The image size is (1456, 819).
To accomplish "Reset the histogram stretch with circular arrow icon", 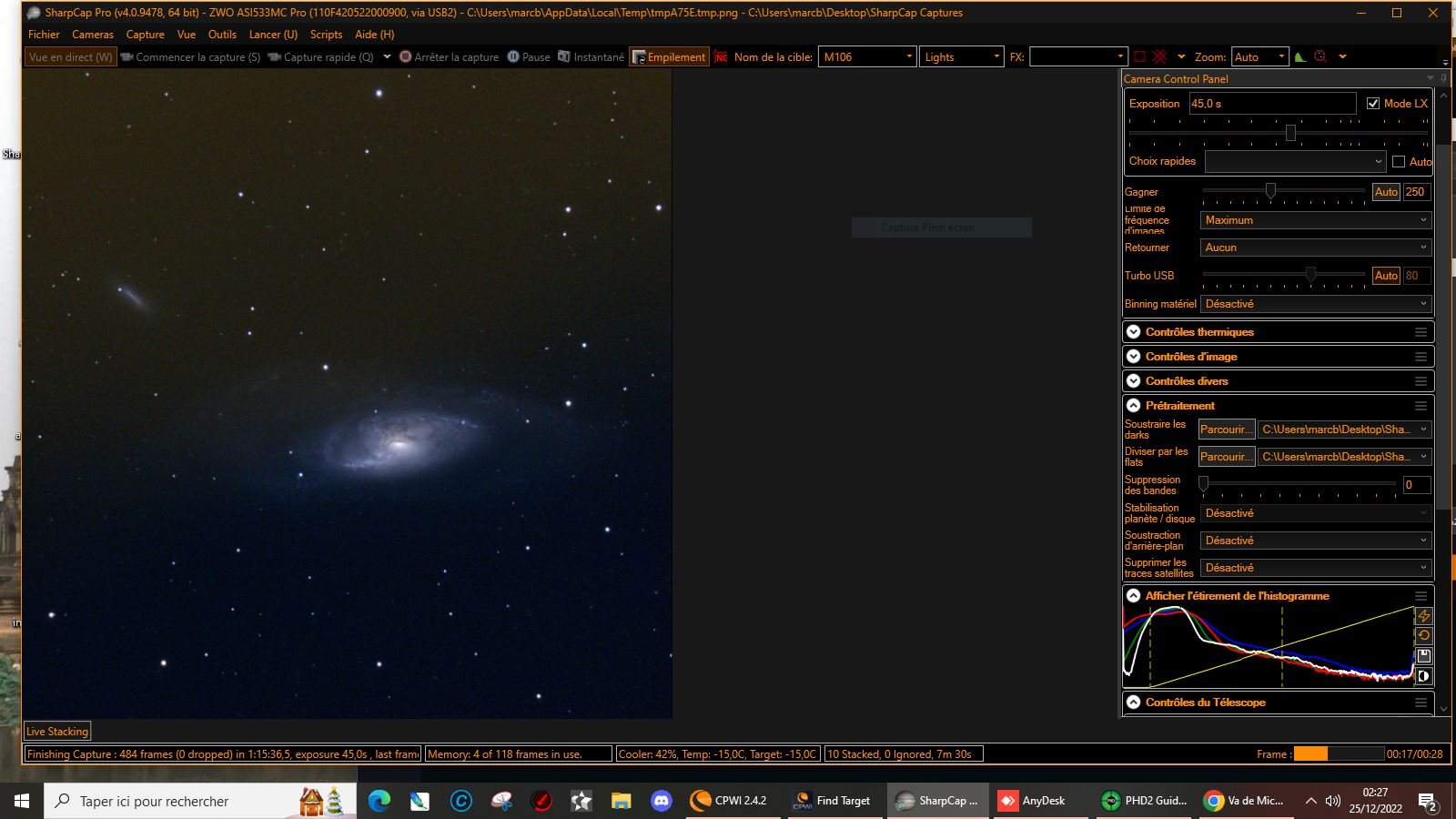I will click(x=1424, y=636).
